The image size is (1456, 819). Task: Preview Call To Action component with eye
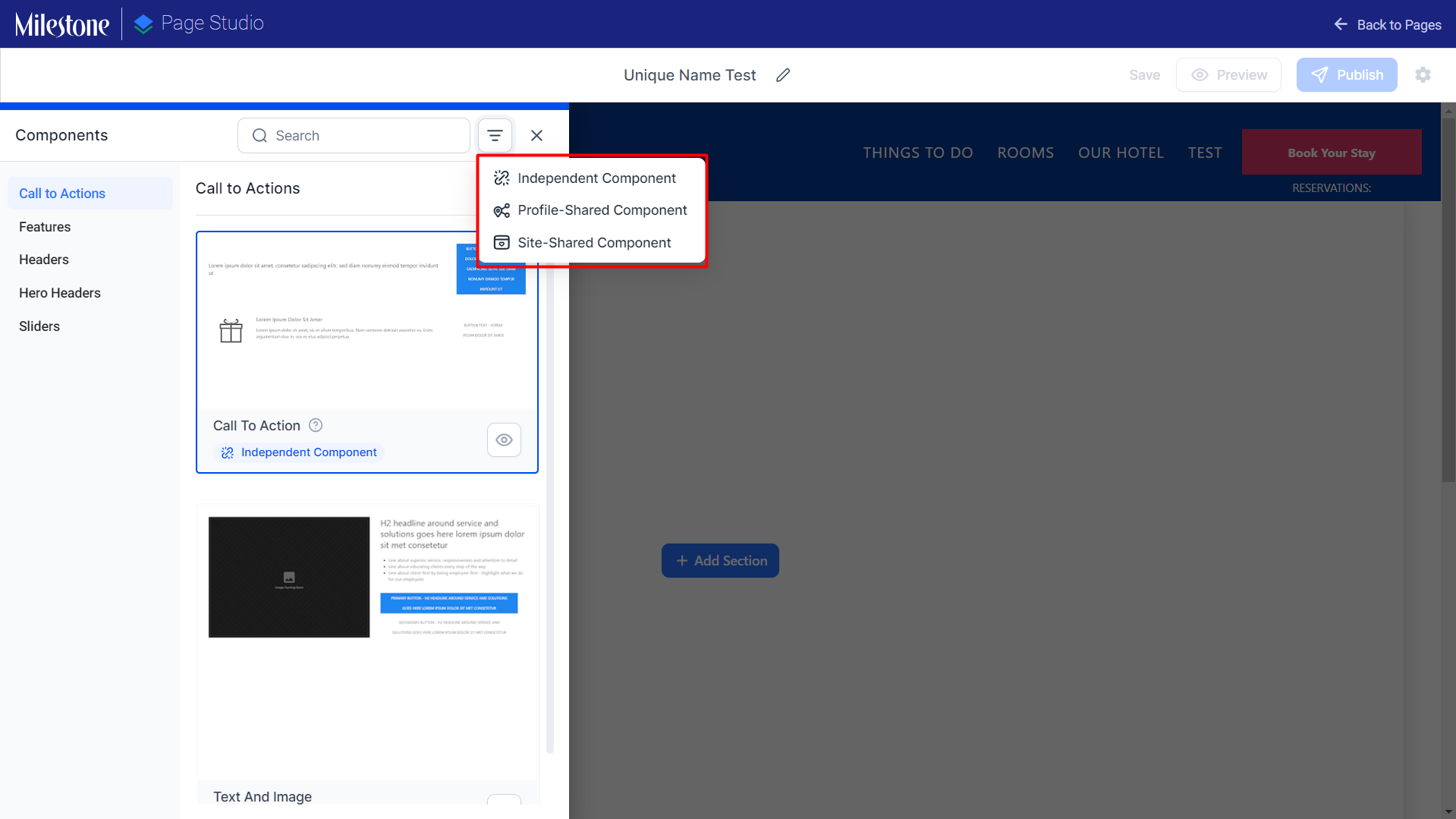[x=504, y=440]
